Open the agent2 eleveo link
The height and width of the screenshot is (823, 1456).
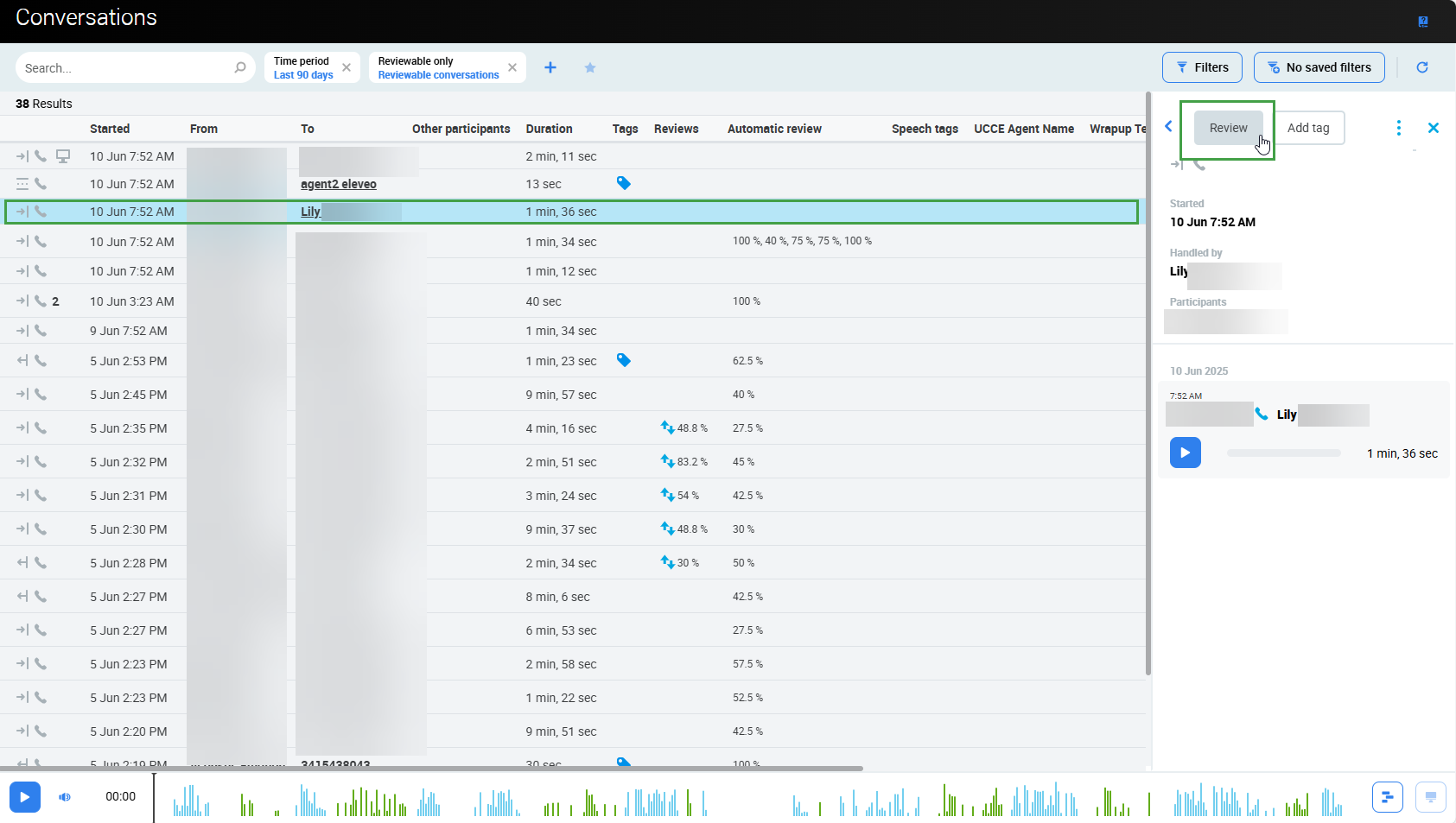click(338, 184)
